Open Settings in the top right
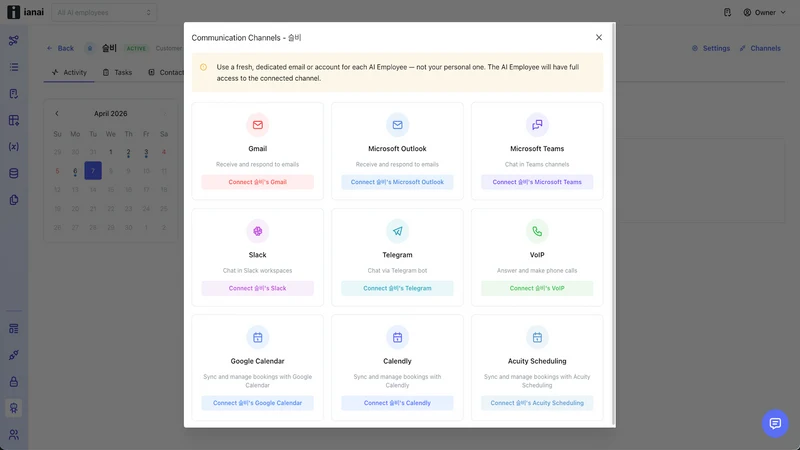This screenshot has height=450, width=800. 711,48
